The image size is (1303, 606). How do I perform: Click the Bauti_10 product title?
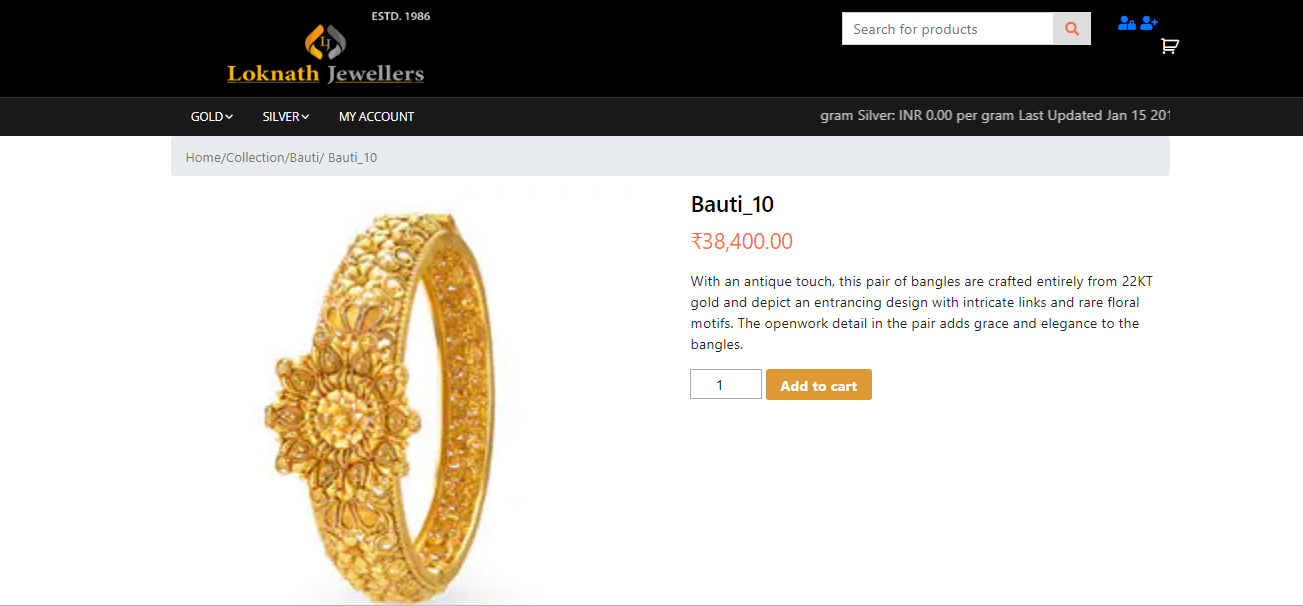tap(732, 204)
